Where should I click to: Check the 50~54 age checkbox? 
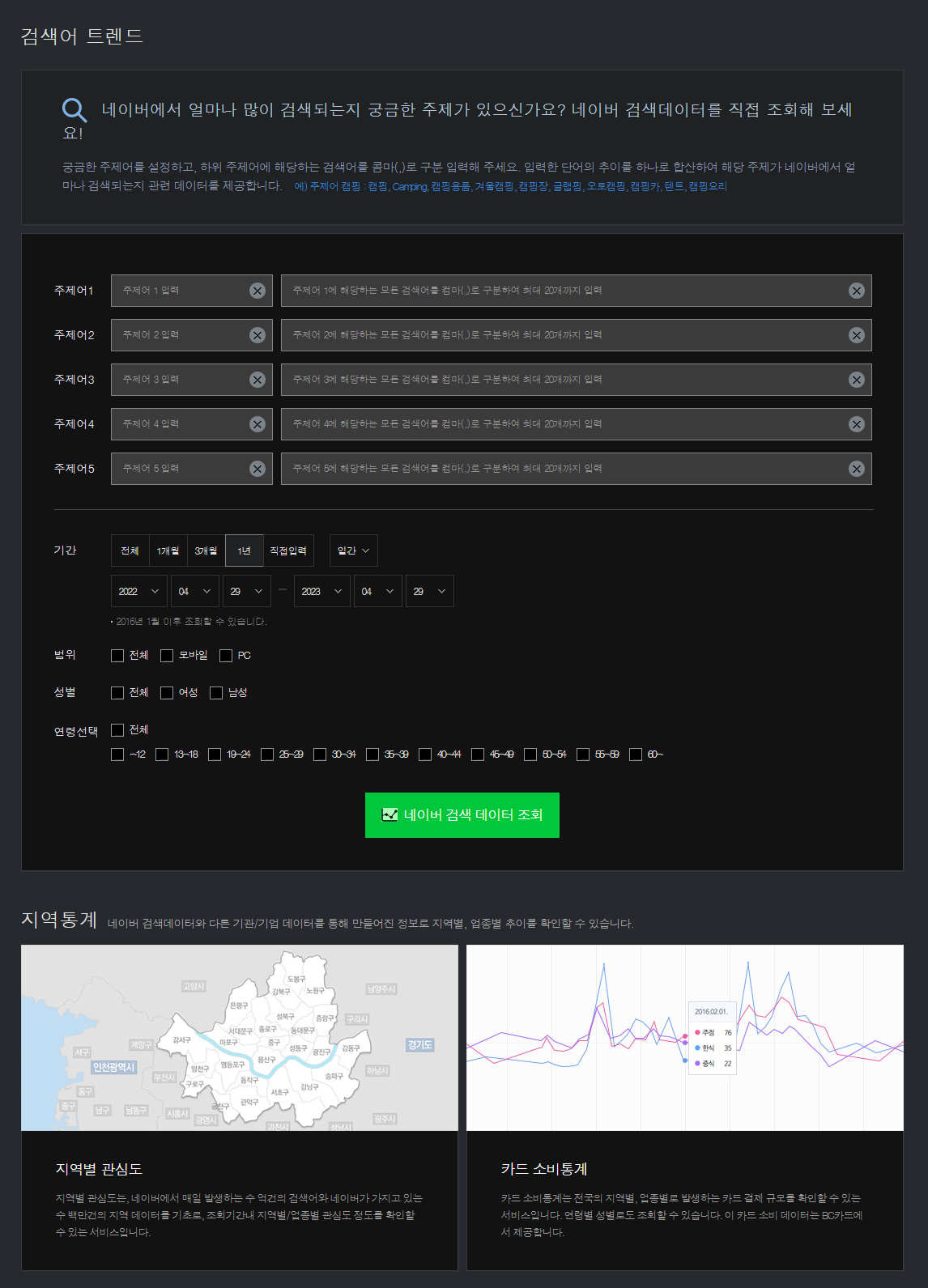[x=530, y=755]
